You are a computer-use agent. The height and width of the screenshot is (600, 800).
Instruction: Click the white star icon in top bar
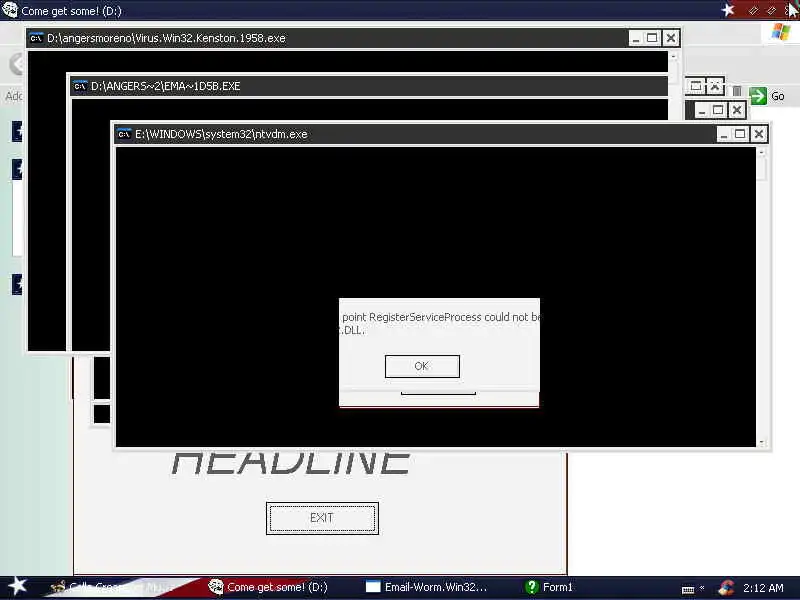728,10
